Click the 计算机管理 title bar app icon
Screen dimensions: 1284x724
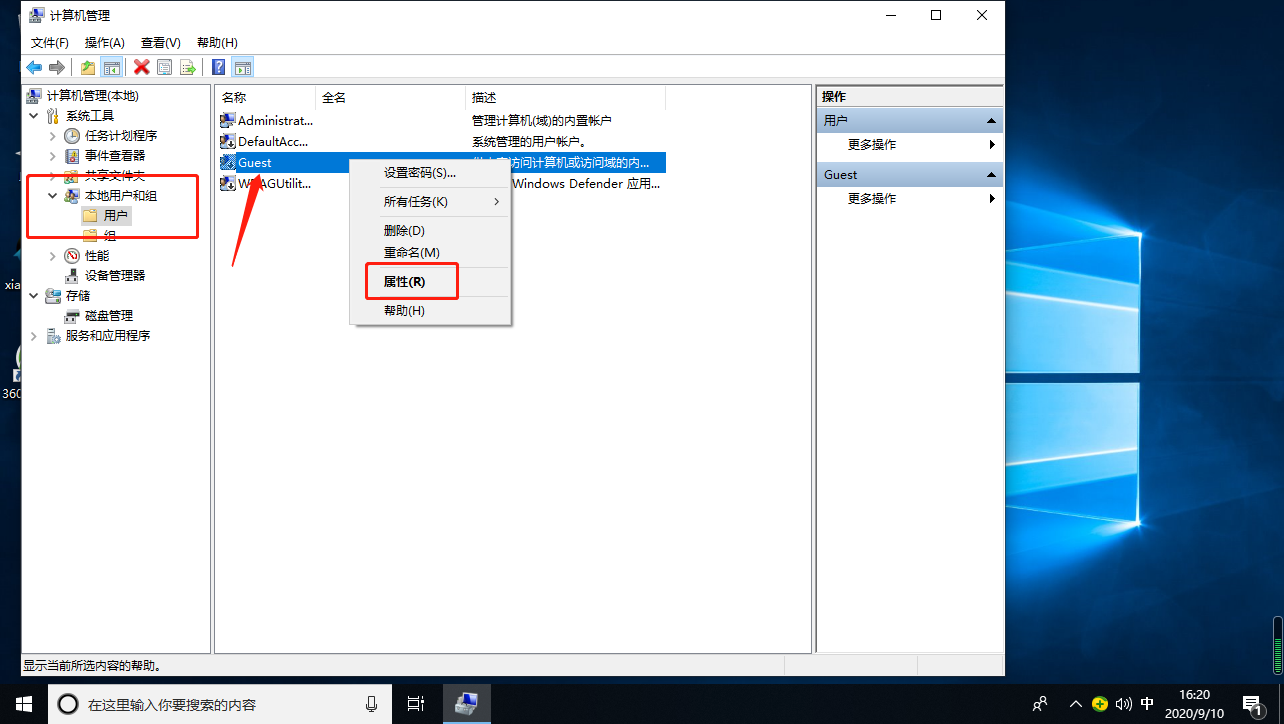[37, 15]
